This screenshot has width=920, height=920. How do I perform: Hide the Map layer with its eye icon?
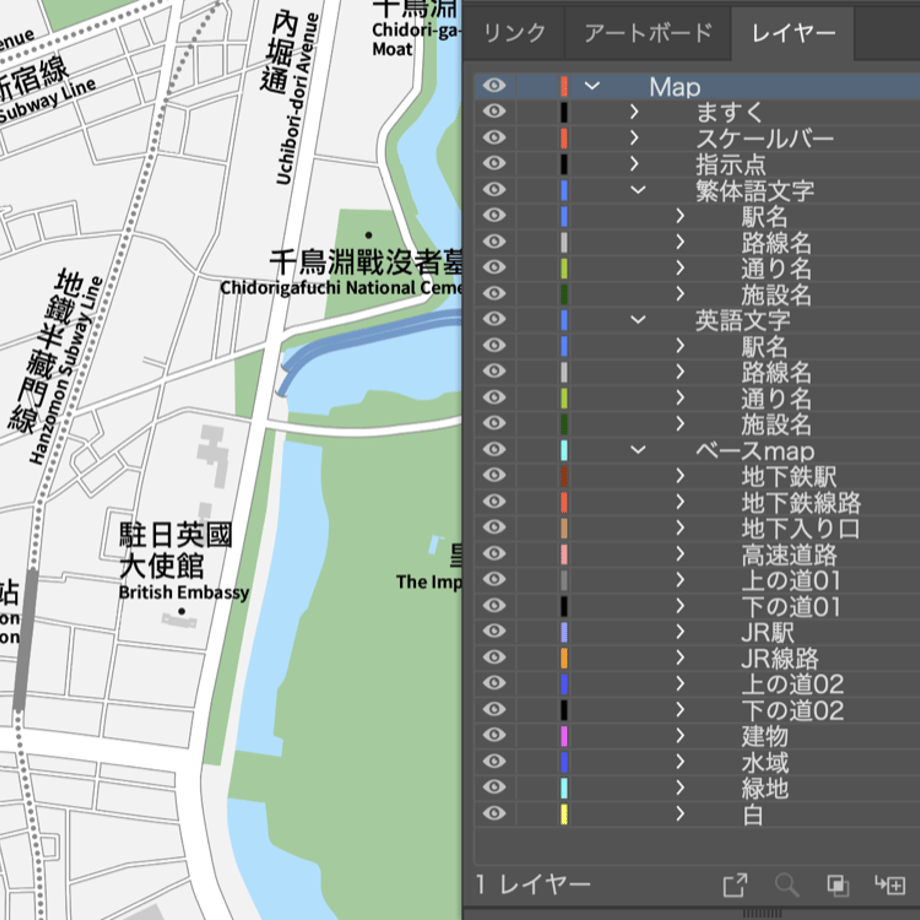[x=494, y=86]
